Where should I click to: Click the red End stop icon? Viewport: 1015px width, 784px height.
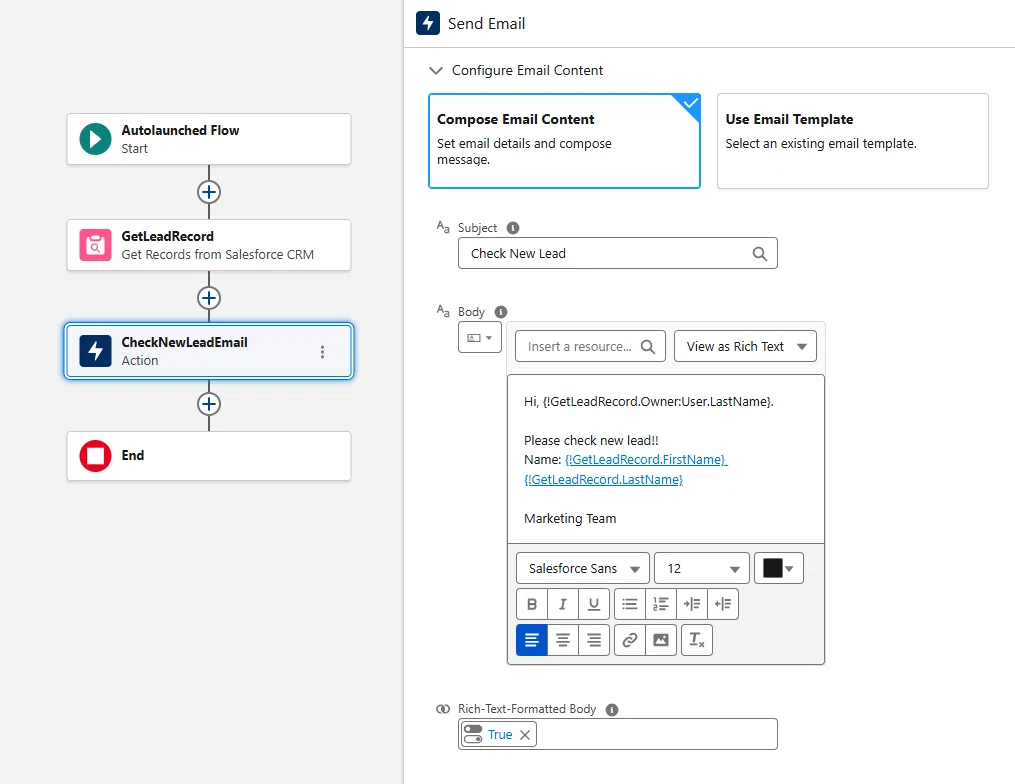[x=95, y=456]
